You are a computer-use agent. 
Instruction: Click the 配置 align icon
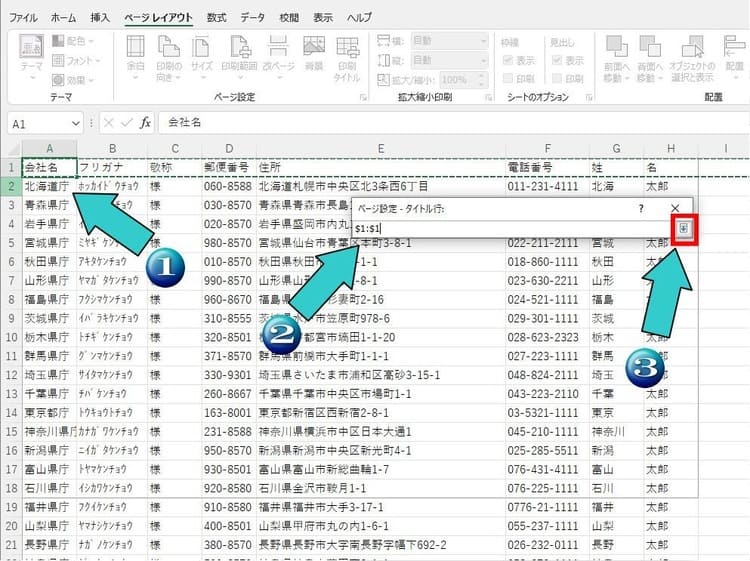pyautogui.click(x=735, y=47)
